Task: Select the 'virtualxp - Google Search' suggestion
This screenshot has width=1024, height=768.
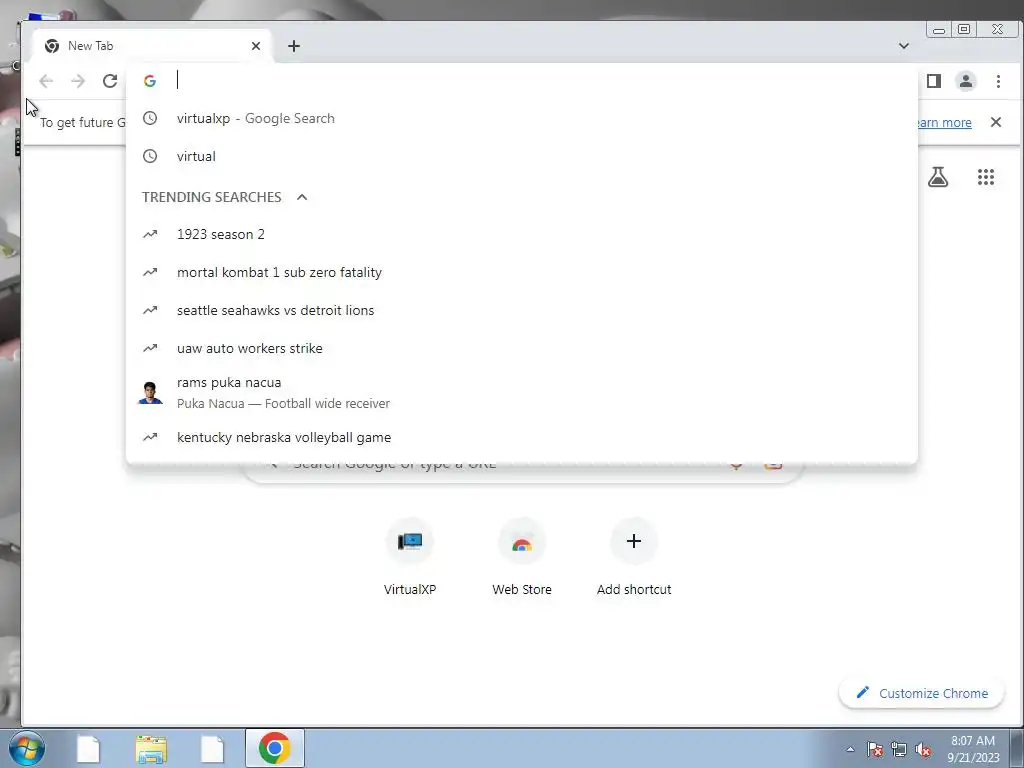Action: pos(522,118)
